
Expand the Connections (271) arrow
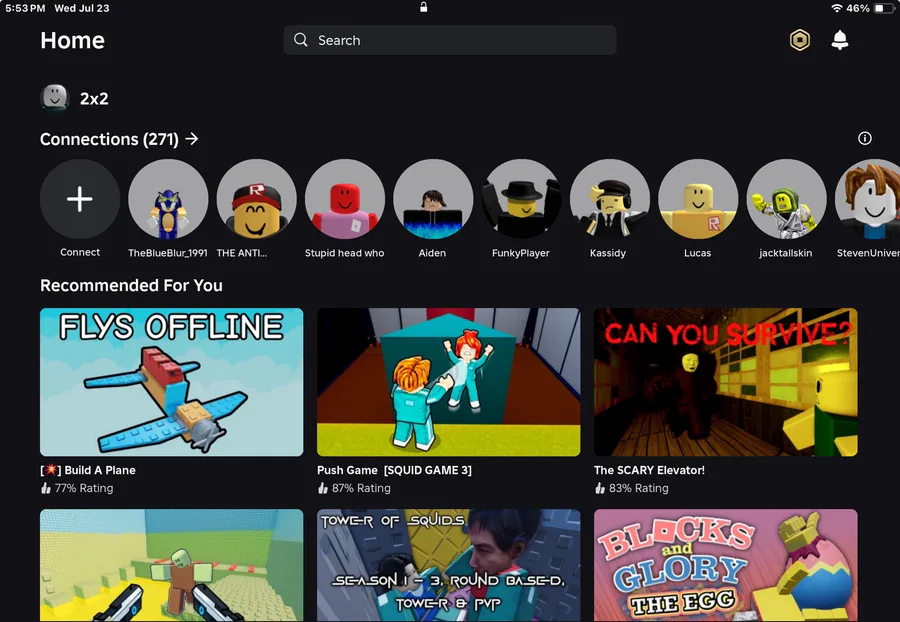[x=192, y=139]
